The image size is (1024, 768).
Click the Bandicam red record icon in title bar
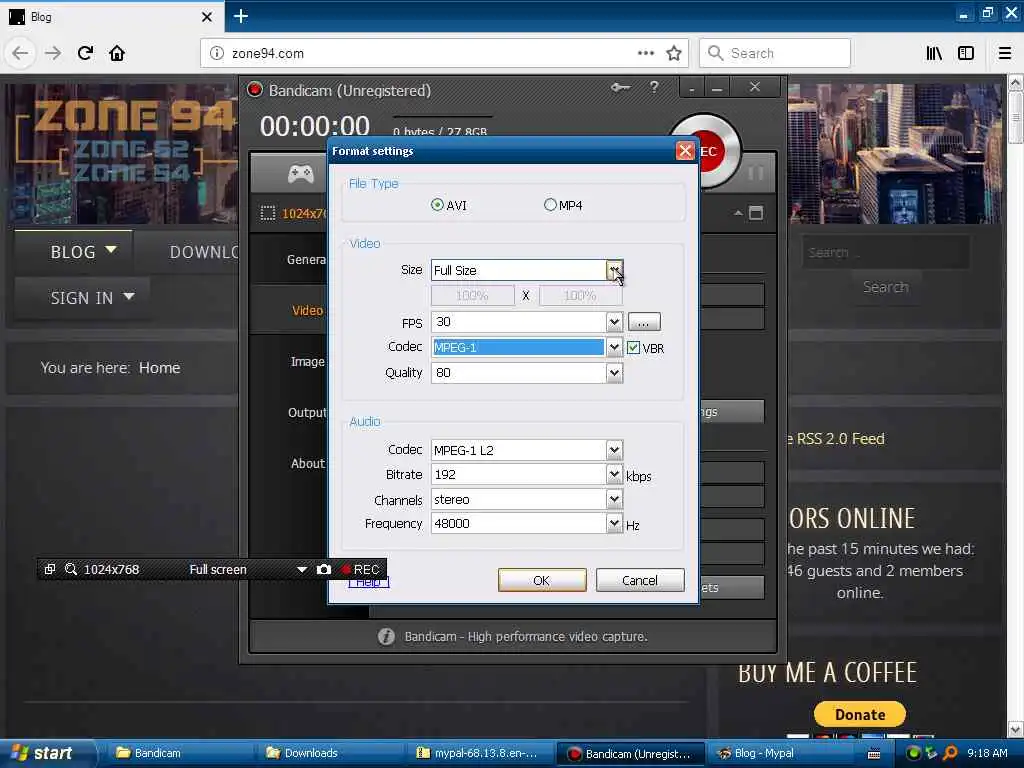coord(254,90)
